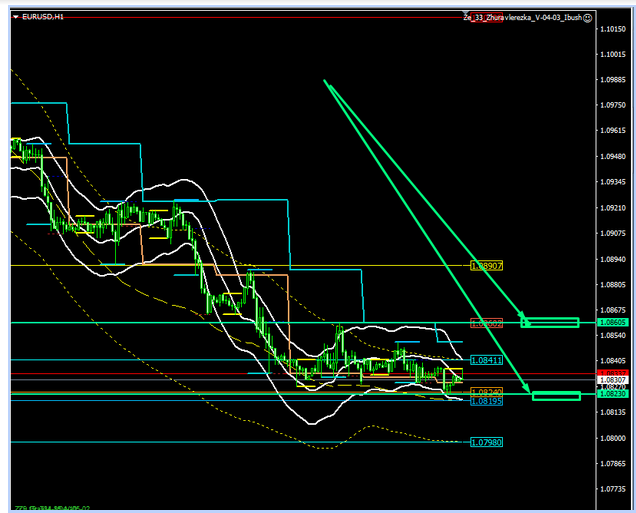Select the upper green target rectangle
This screenshot has height=513, width=636.
coord(551,322)
